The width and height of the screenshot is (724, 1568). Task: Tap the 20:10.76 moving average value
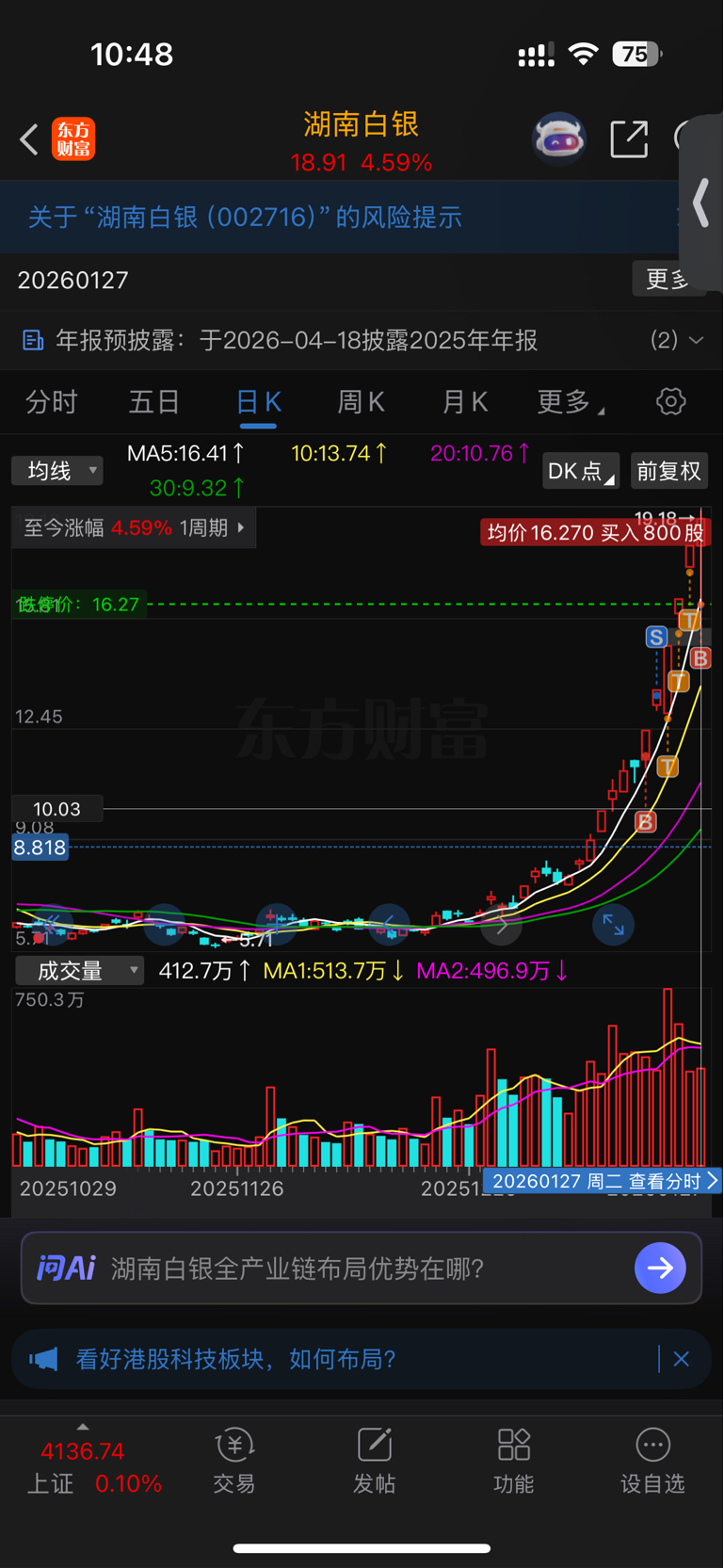[480, 454]
